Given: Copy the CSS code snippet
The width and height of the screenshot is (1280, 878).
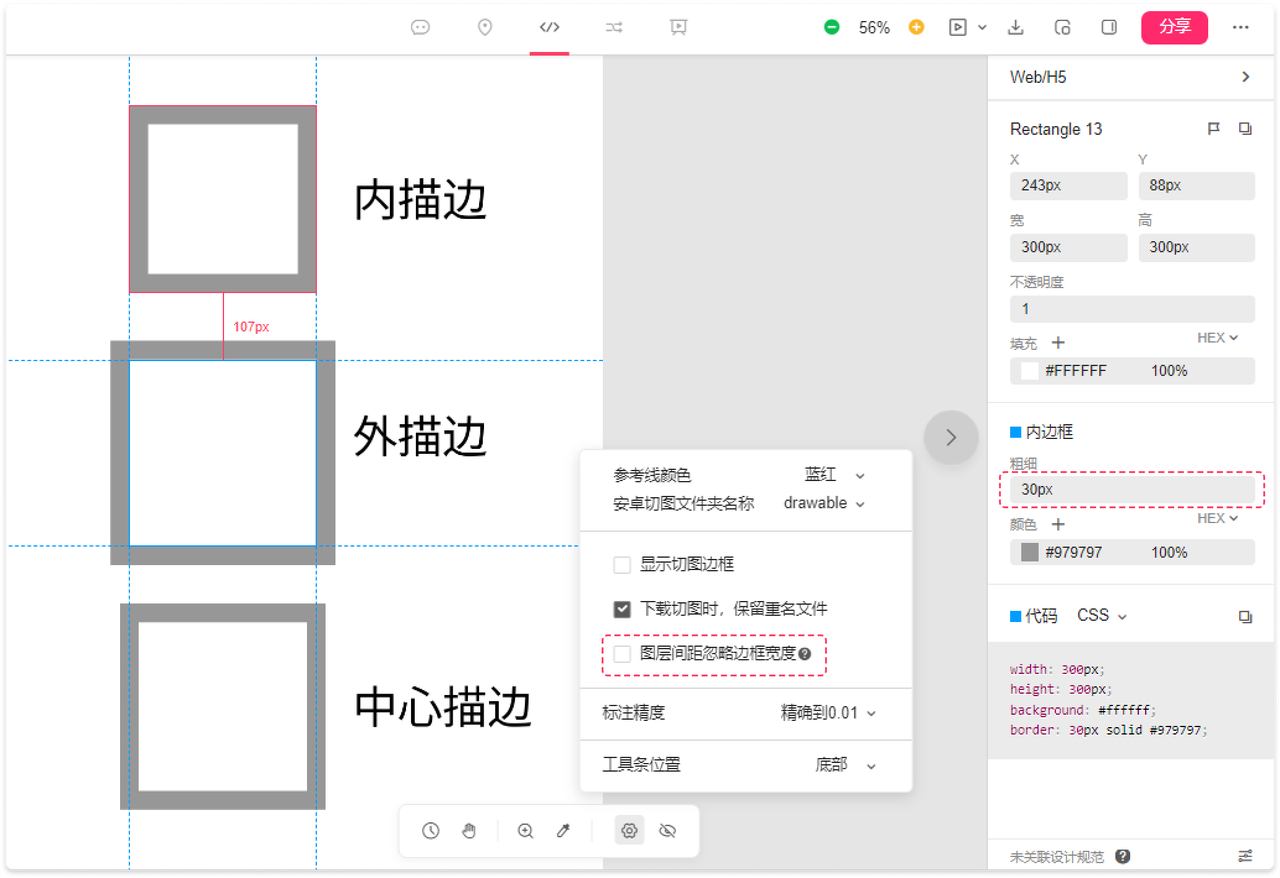Looking at the screenshot, I should [x=1245, y=617].
